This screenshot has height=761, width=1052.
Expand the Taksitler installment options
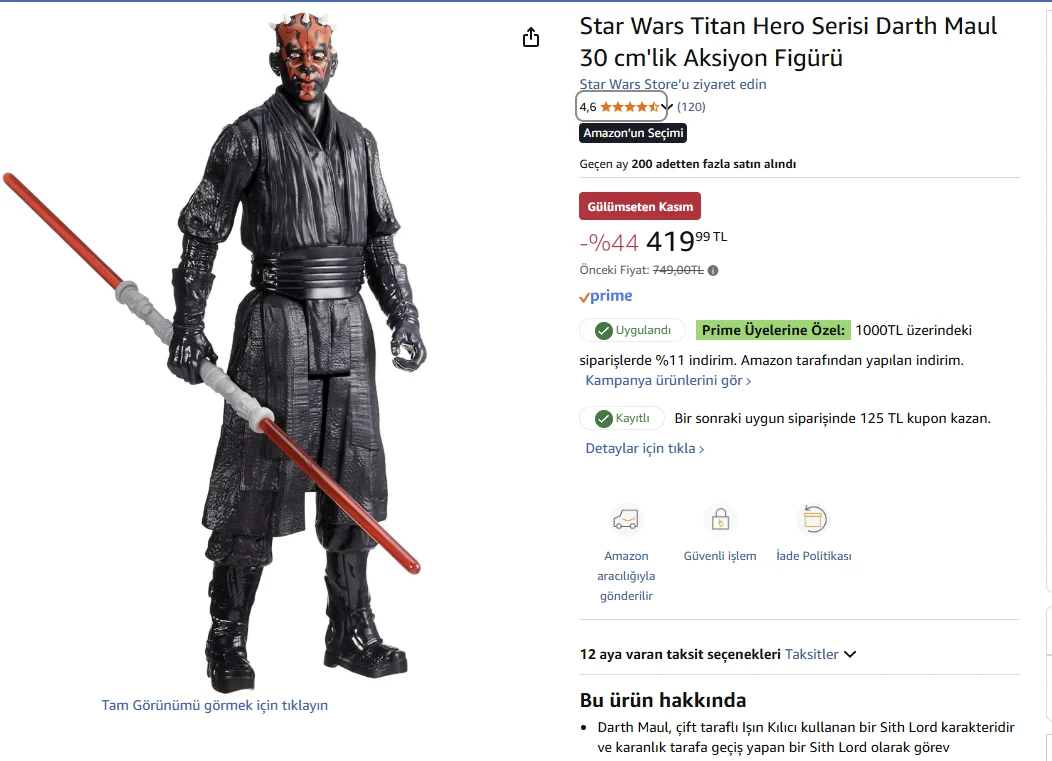pos(820,654)
